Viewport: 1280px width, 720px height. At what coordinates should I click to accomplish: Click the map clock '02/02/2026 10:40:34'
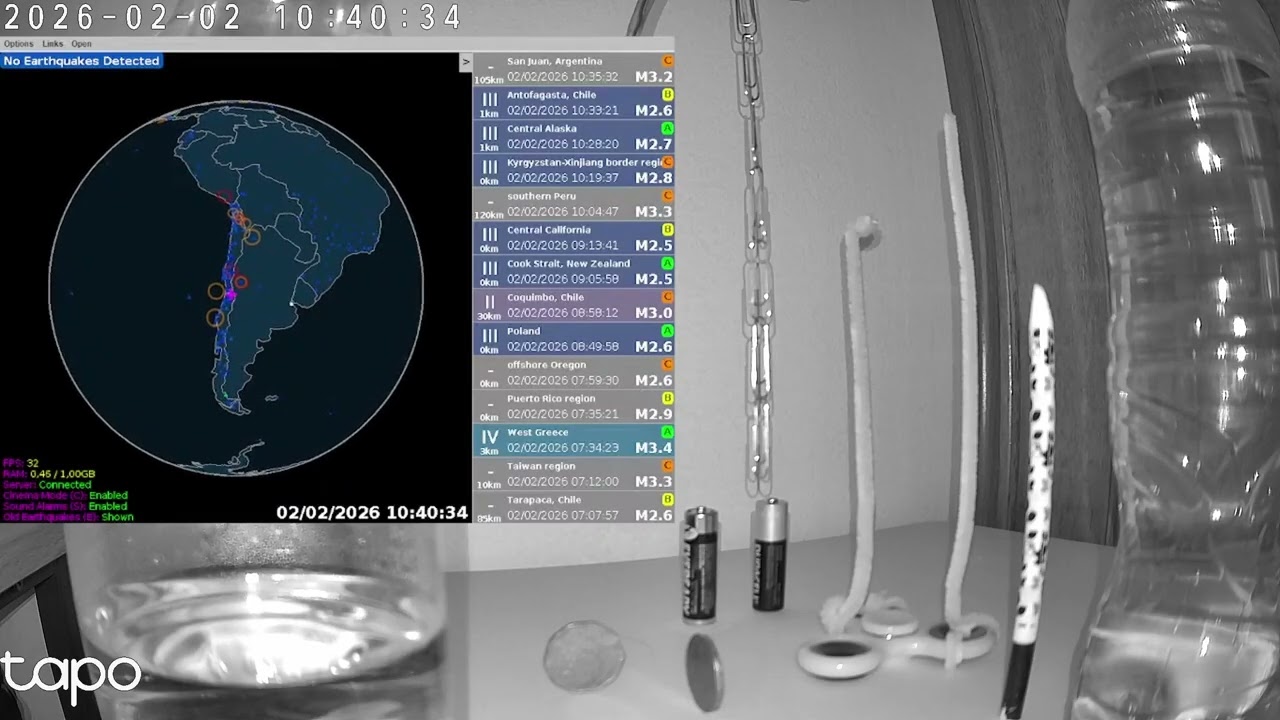tap(372, 512)
